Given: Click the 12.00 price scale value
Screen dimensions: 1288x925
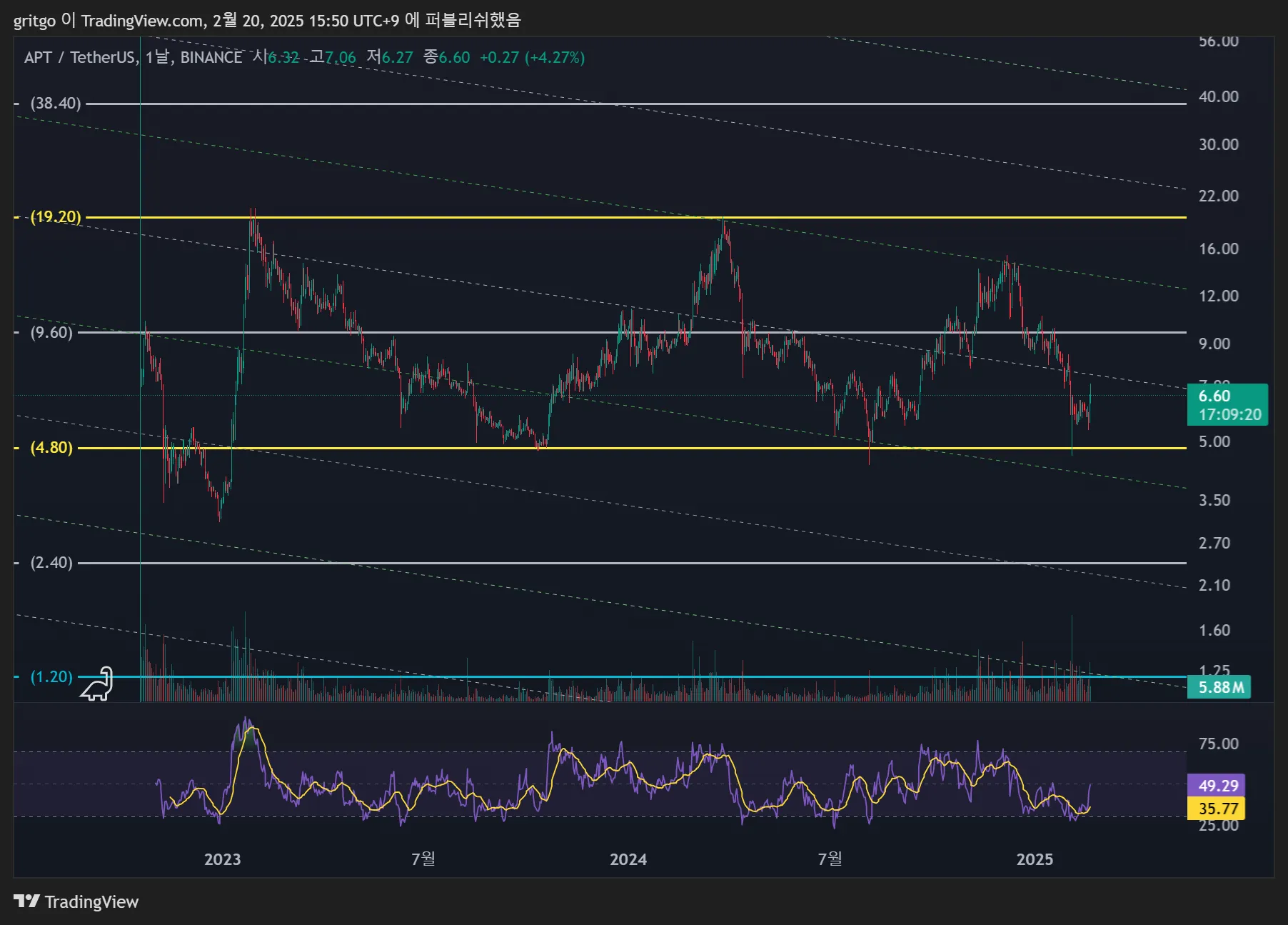Looking at the screenshot, I should 1219,296.
